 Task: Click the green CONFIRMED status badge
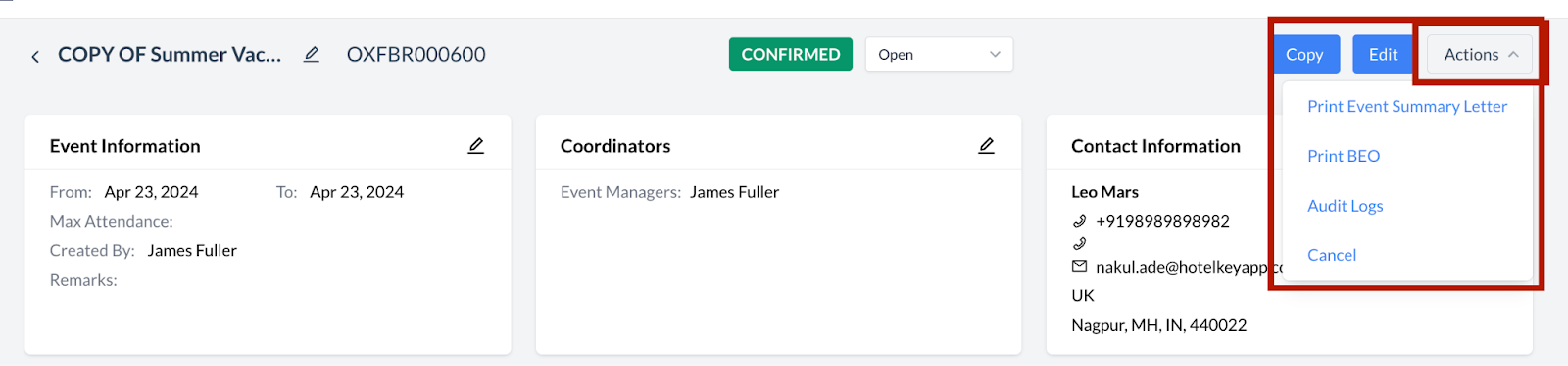791,55
